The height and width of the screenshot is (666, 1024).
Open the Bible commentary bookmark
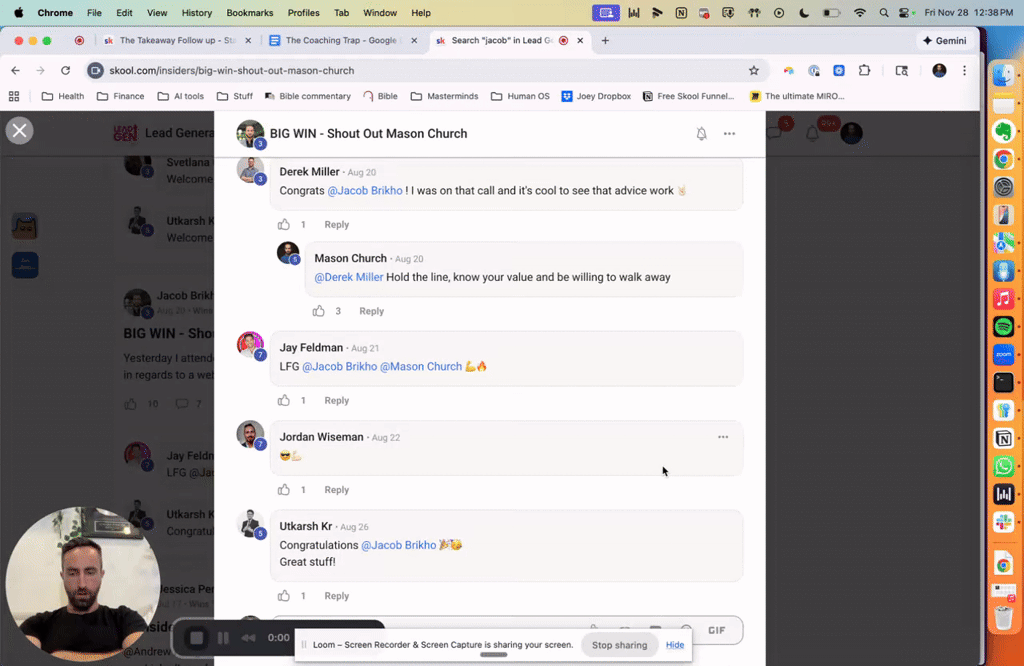308,97
